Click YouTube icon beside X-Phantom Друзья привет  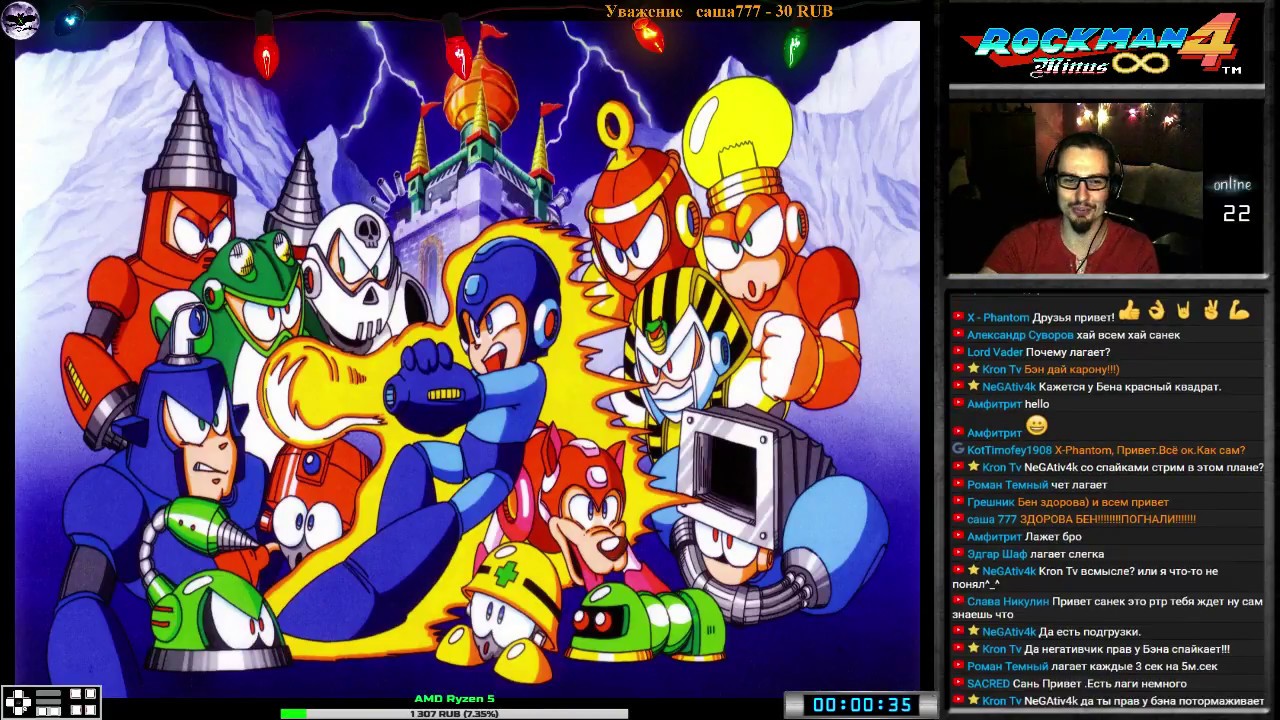point(958,317)
